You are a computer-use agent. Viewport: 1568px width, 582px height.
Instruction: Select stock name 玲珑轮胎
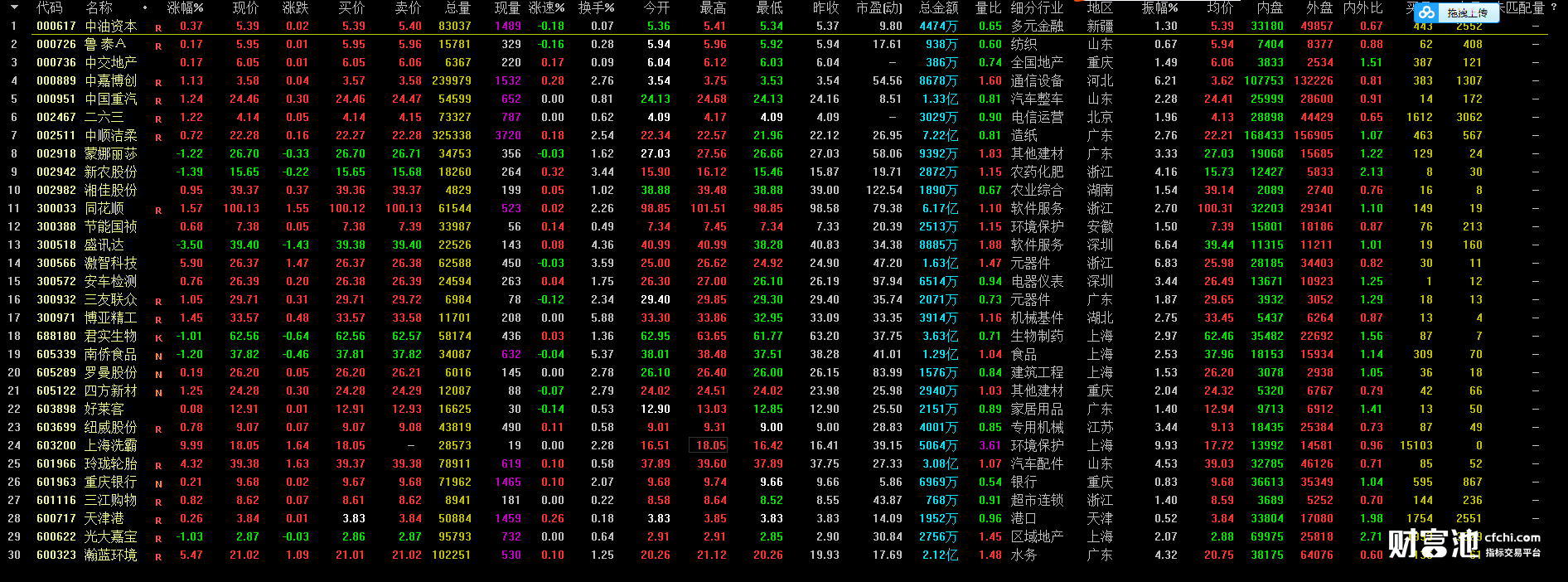point(111,463)
